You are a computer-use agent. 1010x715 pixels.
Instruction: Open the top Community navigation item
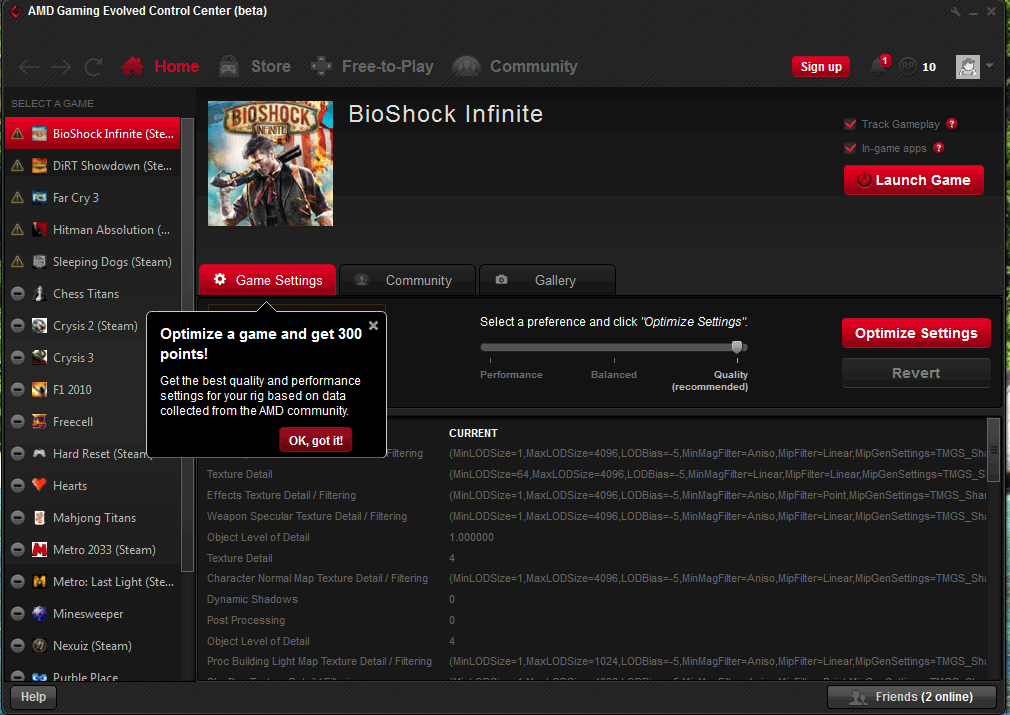[515, 66]
